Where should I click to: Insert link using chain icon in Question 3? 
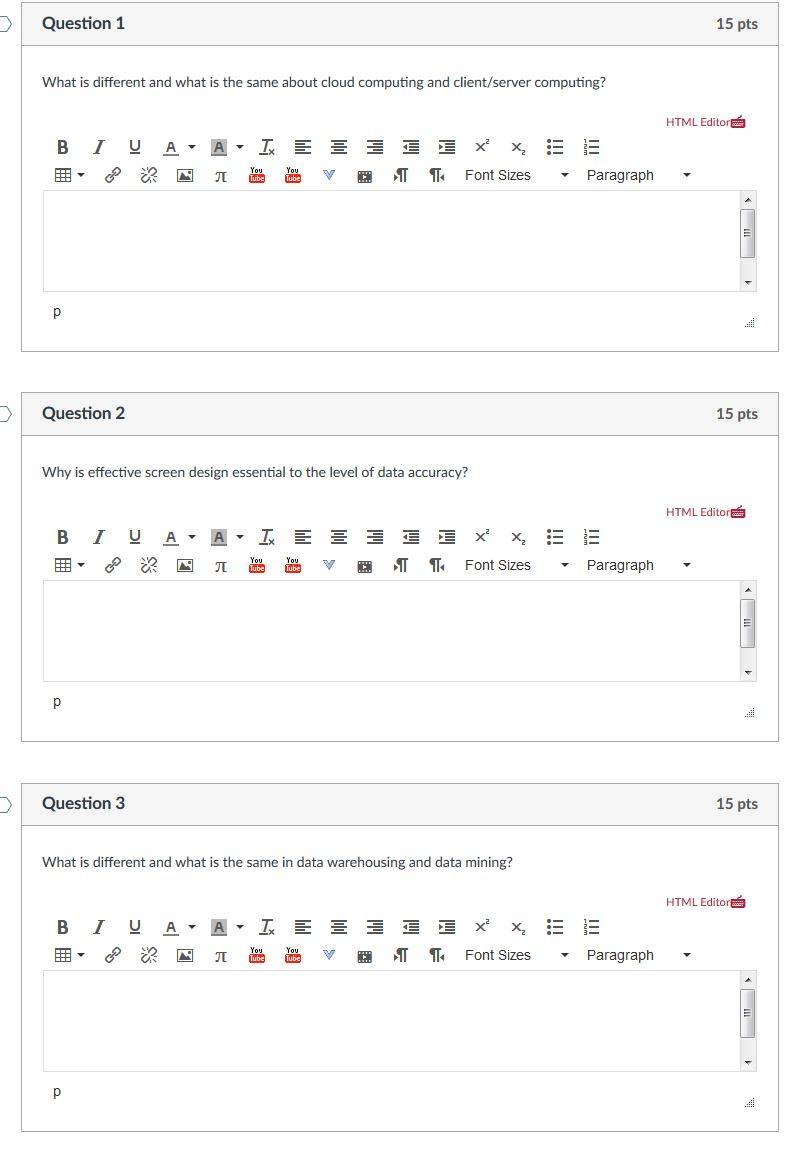point(112,956)
